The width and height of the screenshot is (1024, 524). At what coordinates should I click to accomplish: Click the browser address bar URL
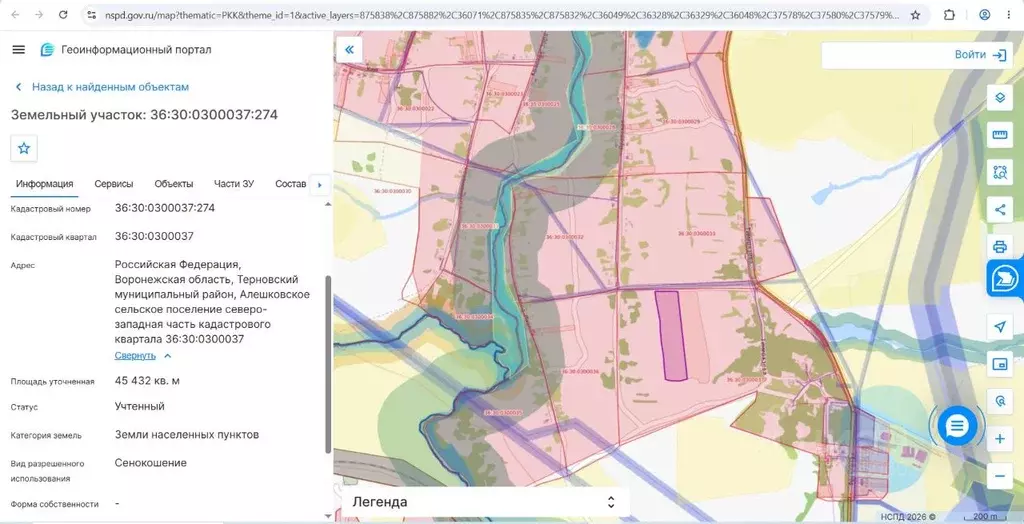pyautogui.click(x=500, y=14)
